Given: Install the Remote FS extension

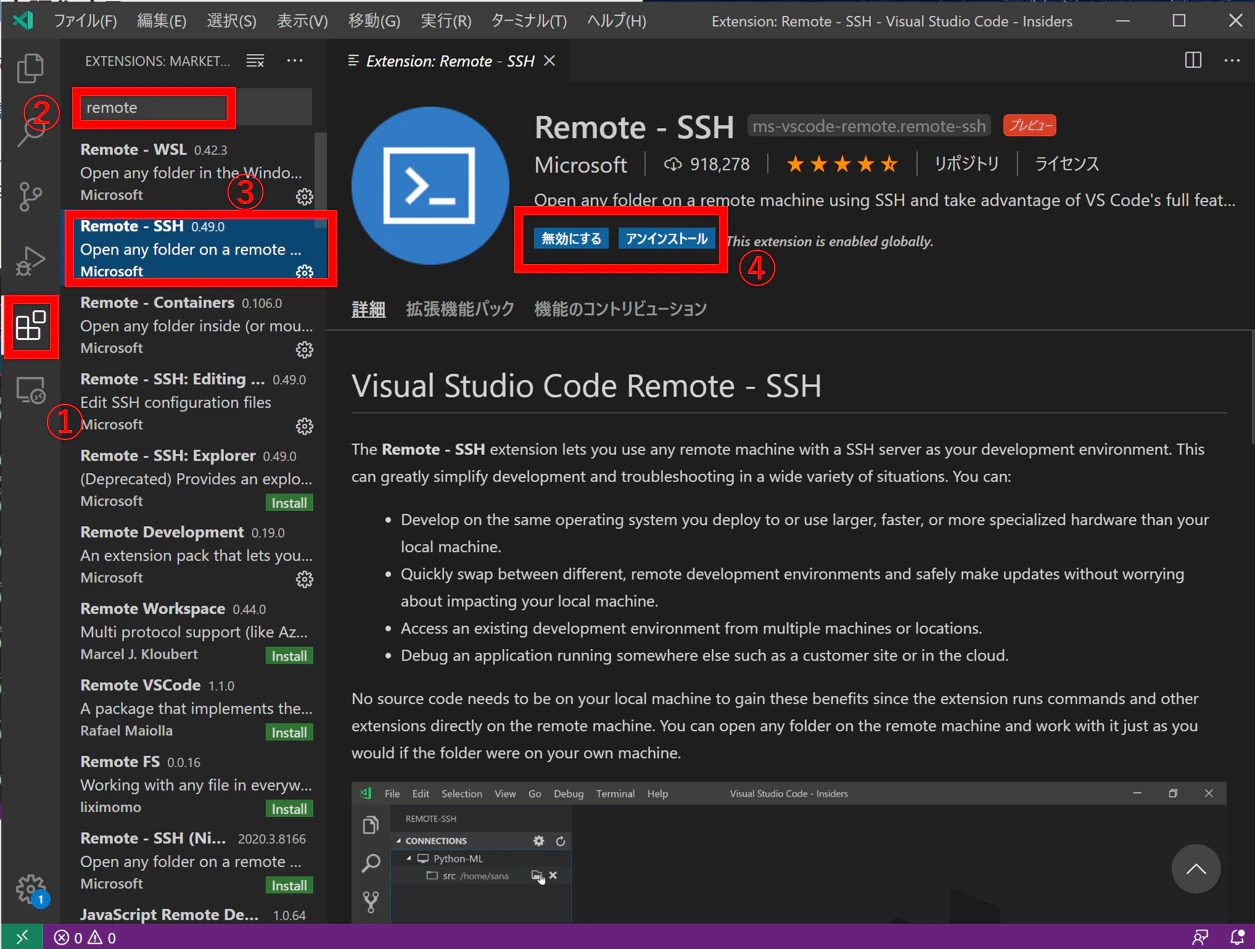Looking at the screenshot, I should [289, 809].
